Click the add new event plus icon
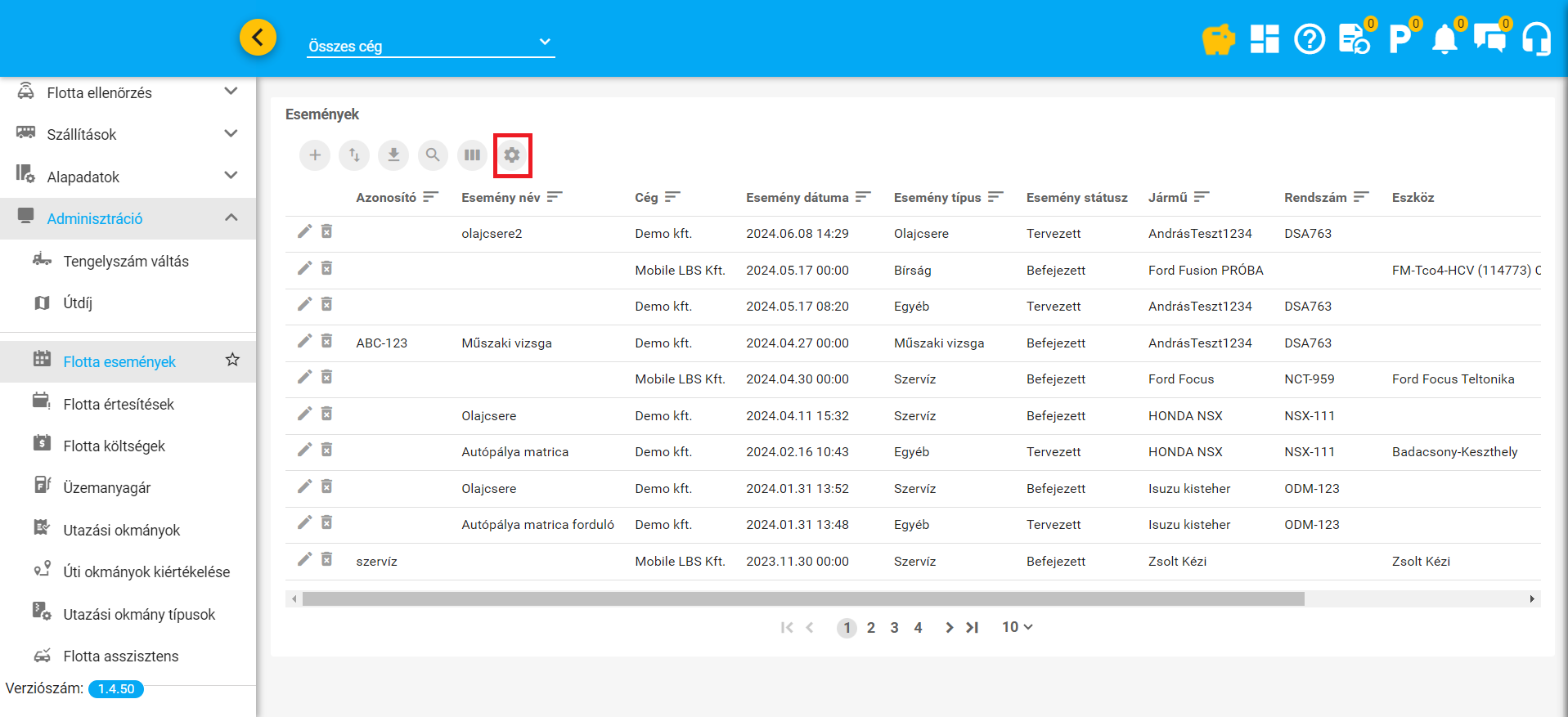Image resolution: width=1568 pixels, height=717 pixels. click(x=315, y=155)
